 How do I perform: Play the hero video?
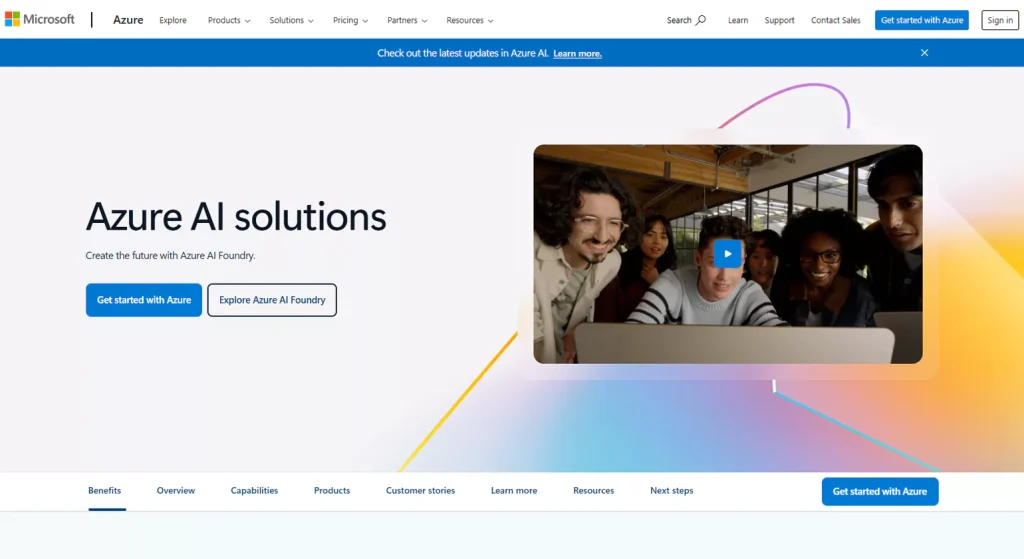tap(728, 254)
